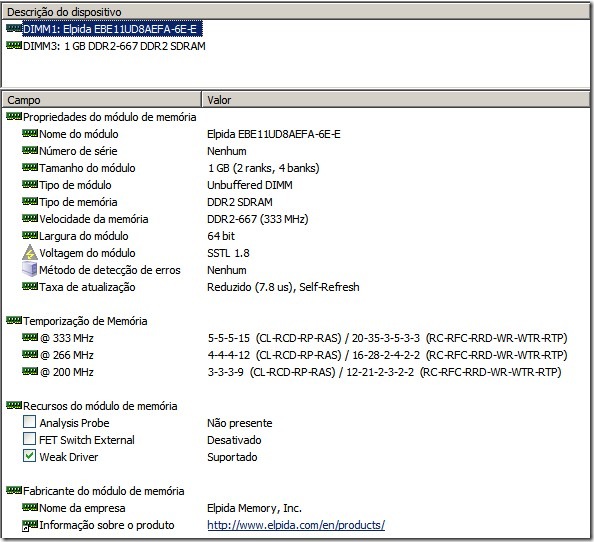Click the Propriedades do módulo de memória section icon
This screenshot has width=594, height=542.
(14, 116)
